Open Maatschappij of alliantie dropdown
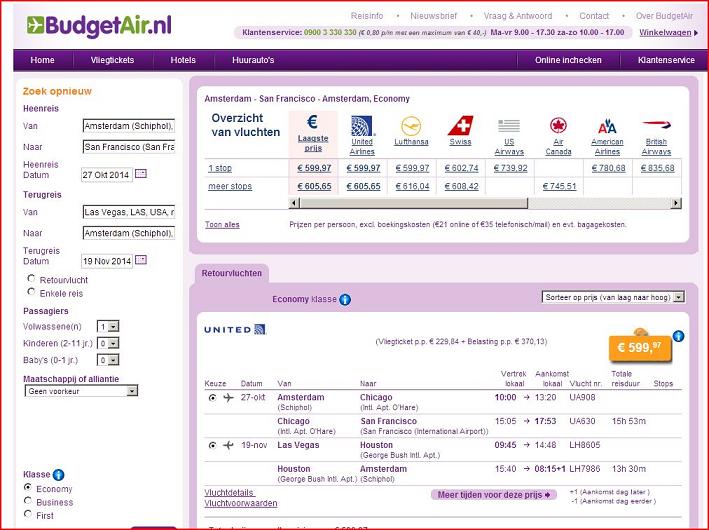Screen dimensions: 709x530 point(81,391)
